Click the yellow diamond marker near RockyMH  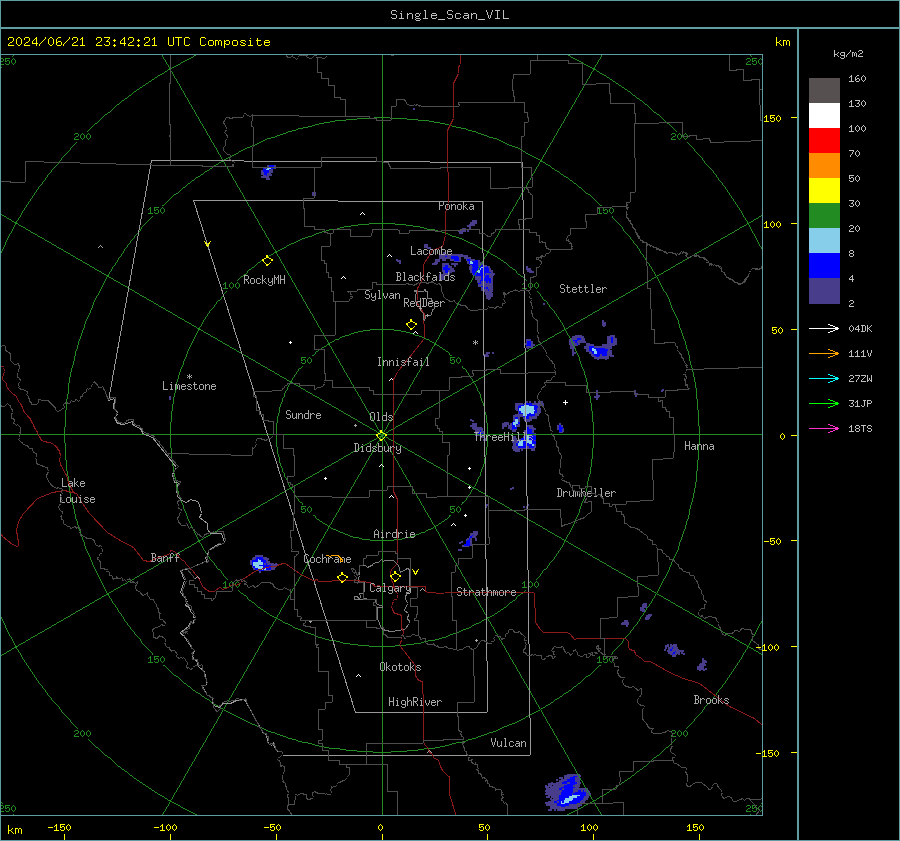point(267,261)
